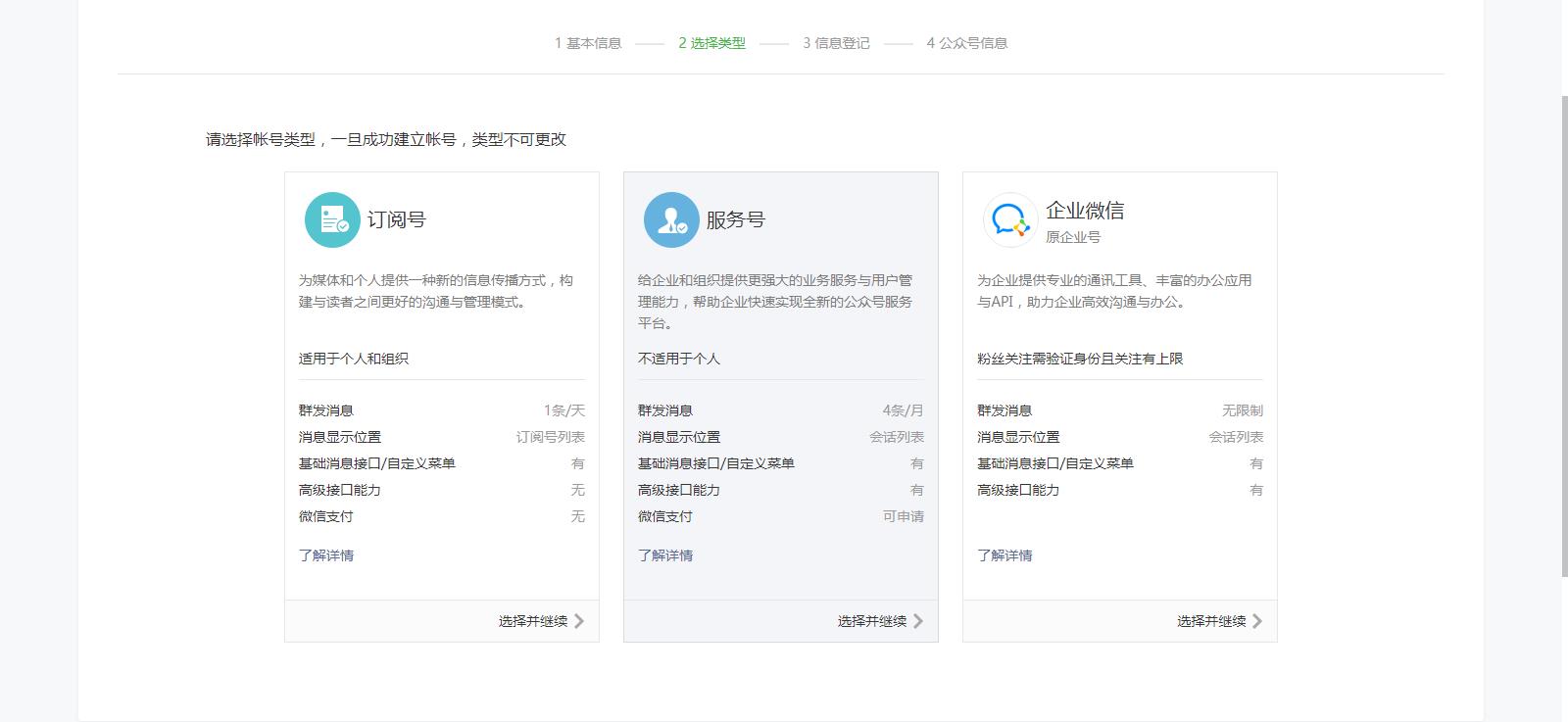The width and height of the screenshot is (1568, 722).
Task: Click the 无限制 value
Action: pyautogui.click(x=1243, y=410)
